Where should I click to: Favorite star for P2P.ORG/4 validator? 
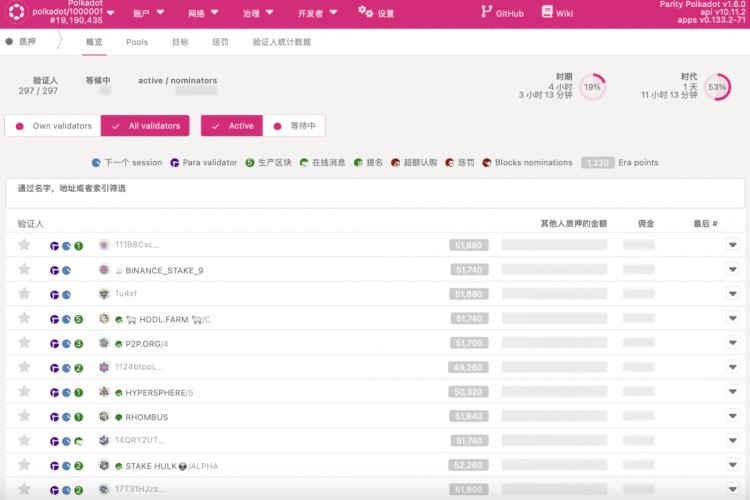tap(24, 343)
